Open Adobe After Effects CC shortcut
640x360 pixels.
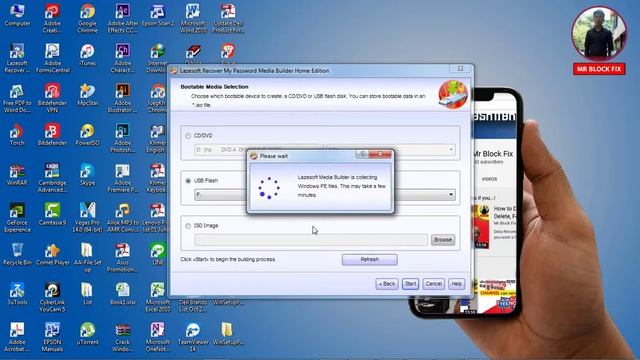(122, 18)
